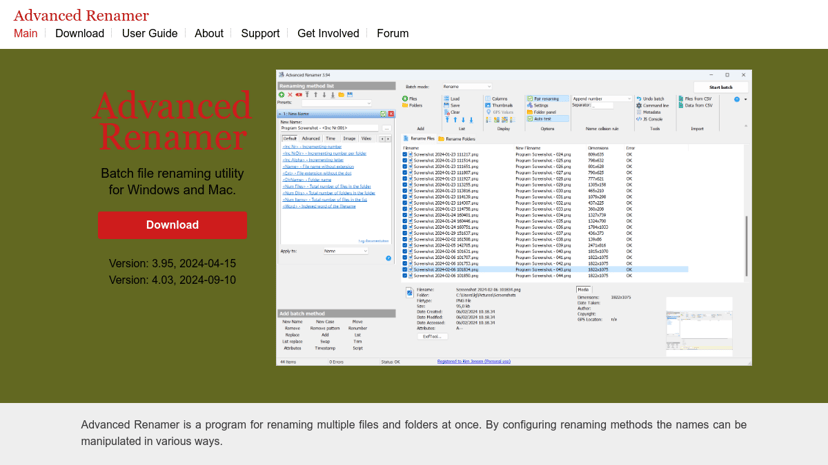
Task: Go to Forum in site navigation
Action: point(392,33)
